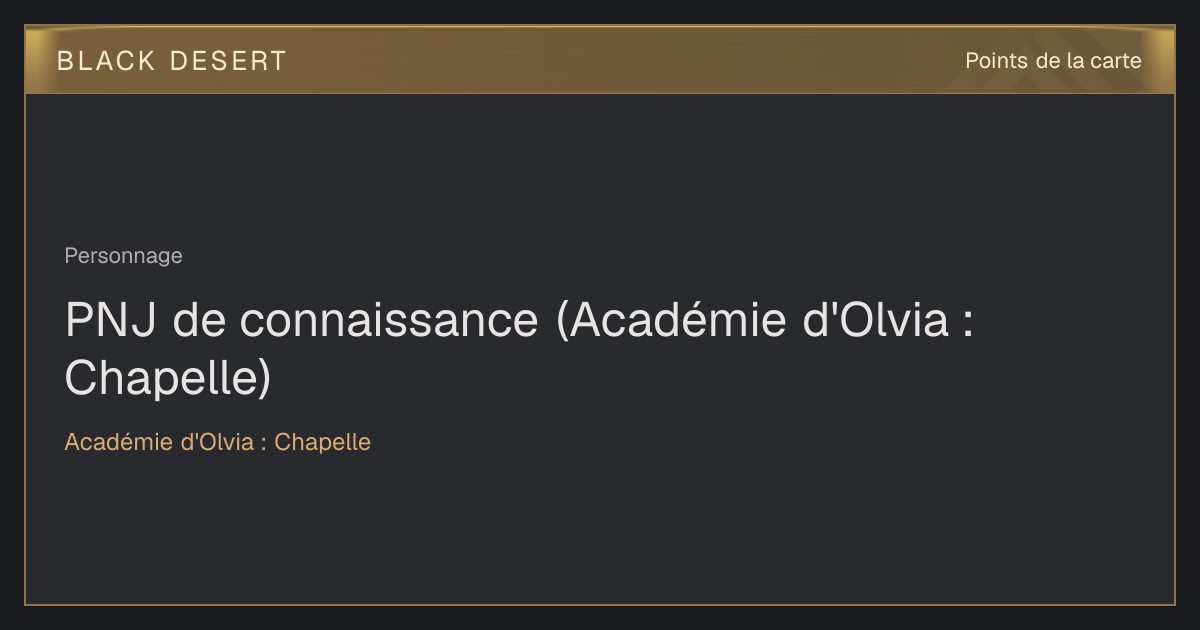The height and width of the screenshot is (630, 1200).
Task: Click the word Points in the header
Action: point(997,61)
